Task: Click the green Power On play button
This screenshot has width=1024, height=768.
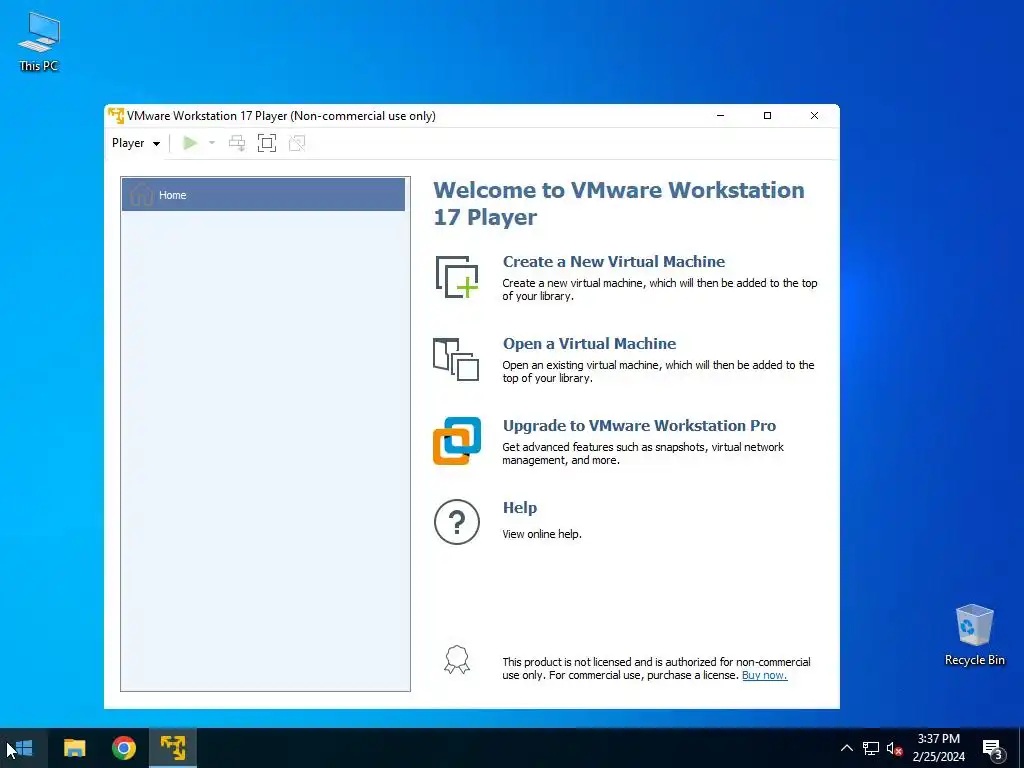Action: point(190,143)
